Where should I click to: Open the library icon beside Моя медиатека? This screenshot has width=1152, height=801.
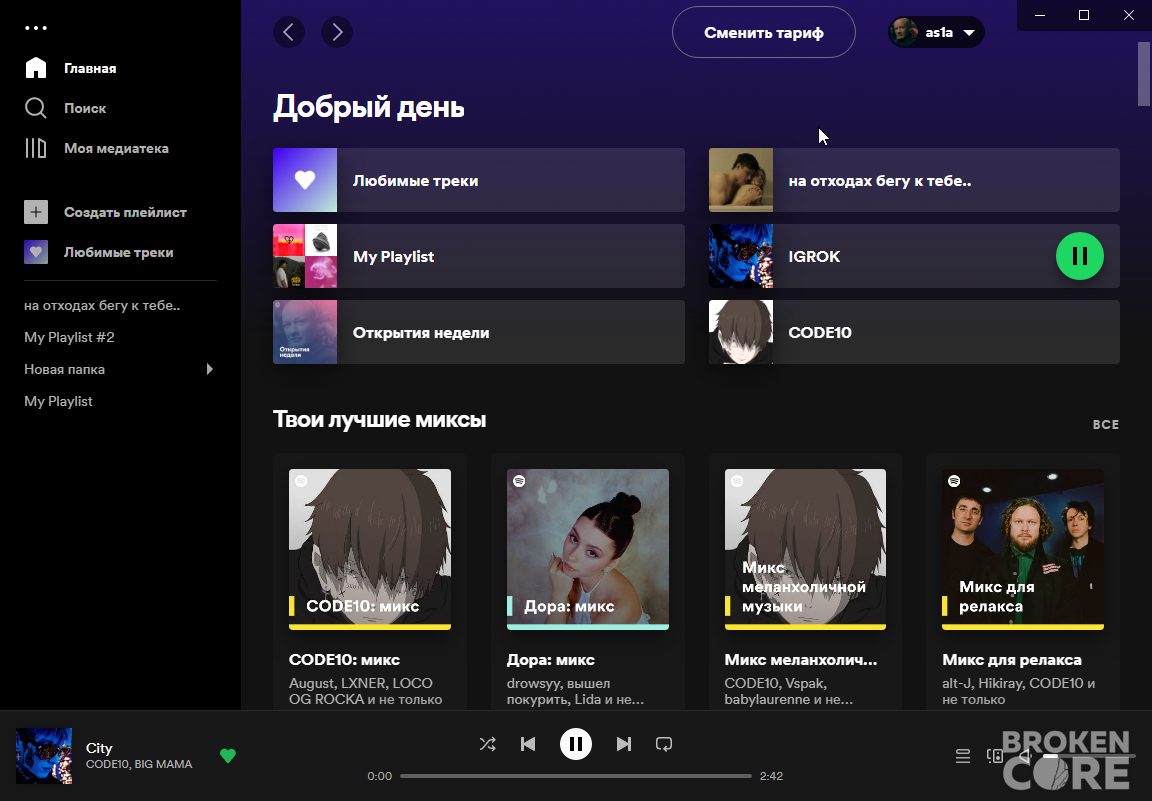[35, 148]
